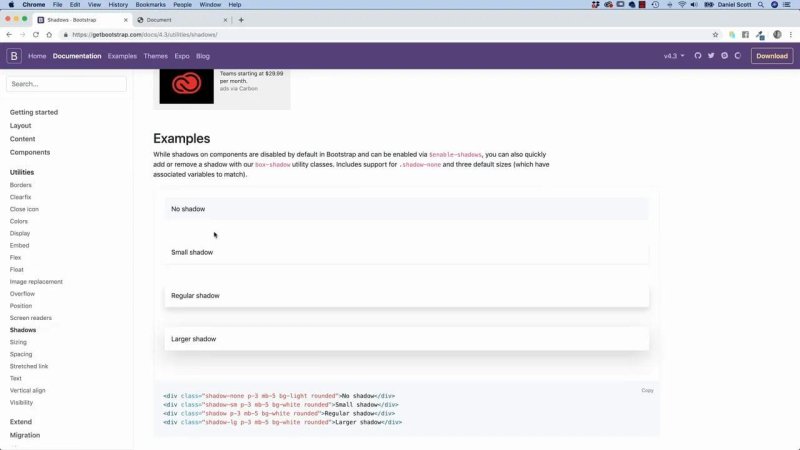Screen dimensions: 800x450
Task: Open Clearfix utility page
Action: coord(20,197)
